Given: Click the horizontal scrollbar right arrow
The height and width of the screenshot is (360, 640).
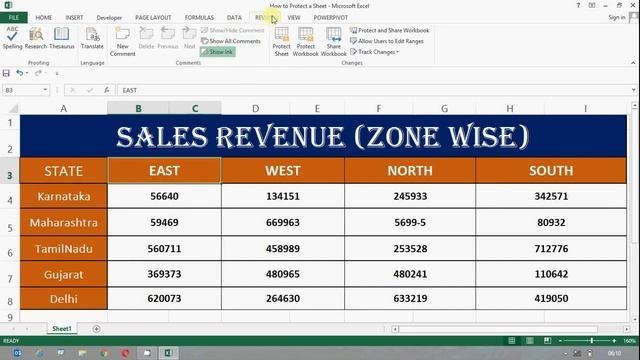Looking at the screenshot, I should tap(627, 329).
